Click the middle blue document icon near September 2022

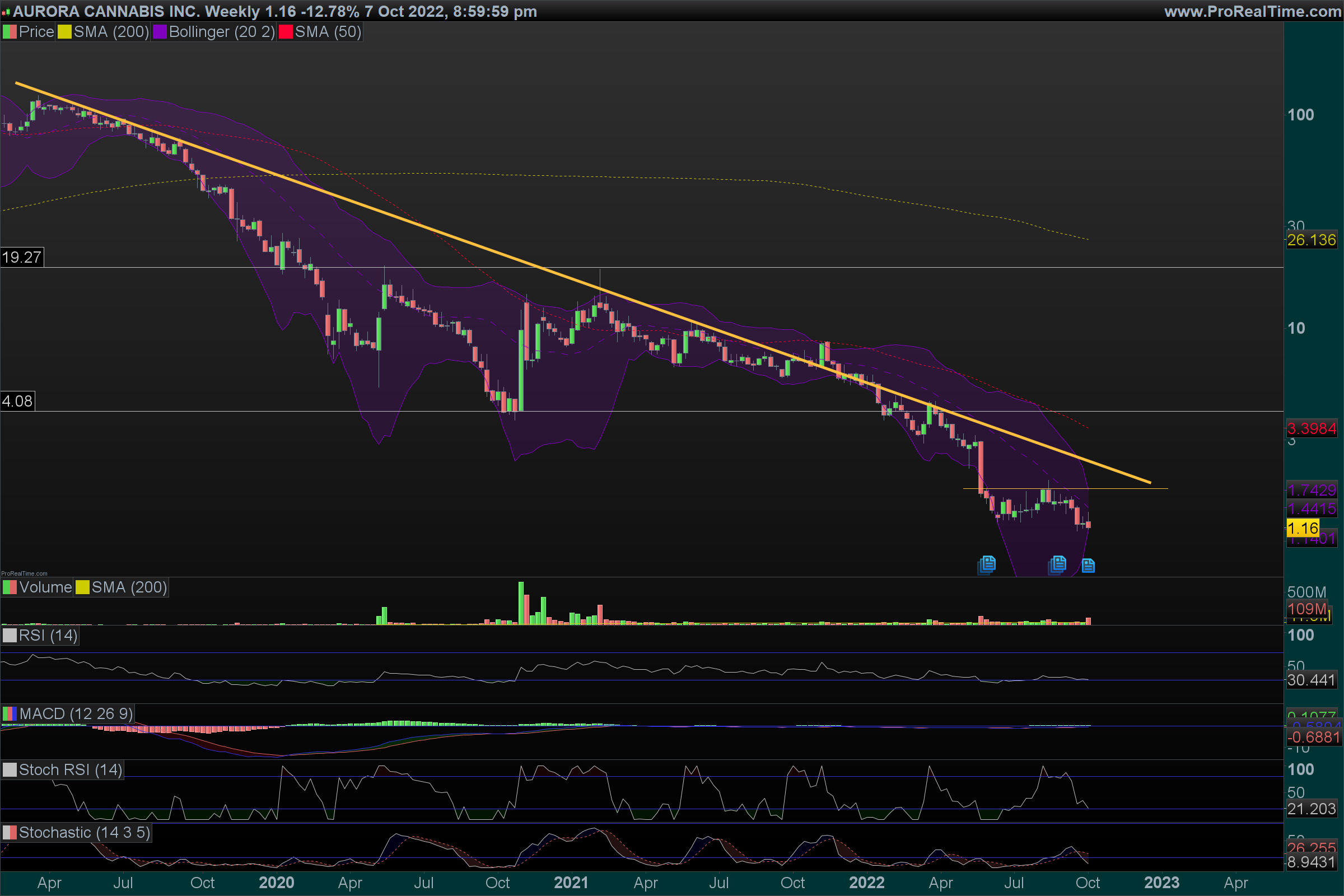pyautogui.click(x=1058, y=564)
